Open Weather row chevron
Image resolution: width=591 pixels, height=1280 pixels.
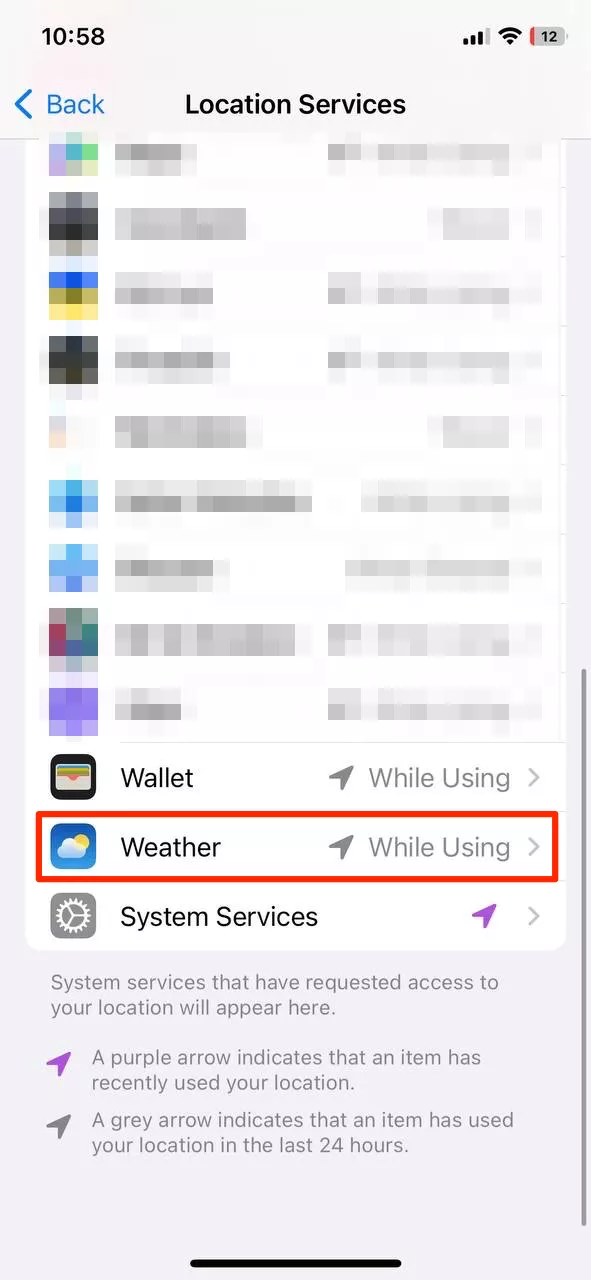click(x=534, y=847)
